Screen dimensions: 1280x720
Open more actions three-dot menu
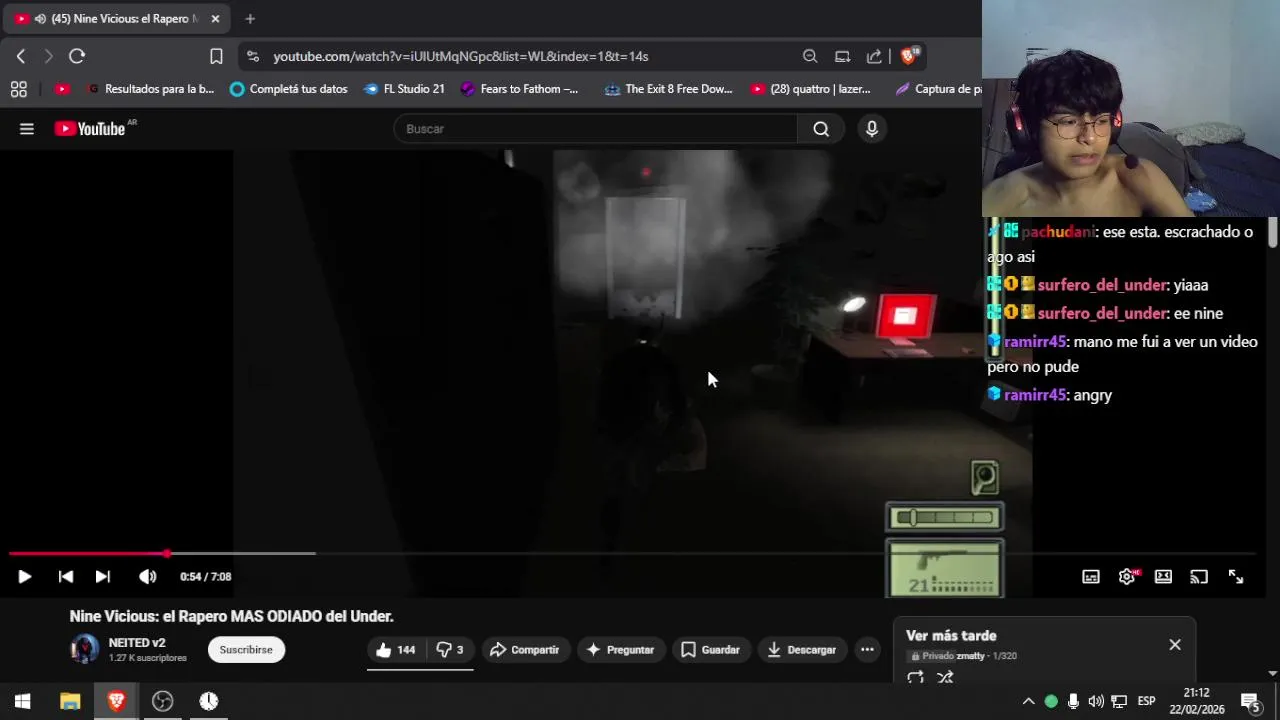(x=867, y=650)
